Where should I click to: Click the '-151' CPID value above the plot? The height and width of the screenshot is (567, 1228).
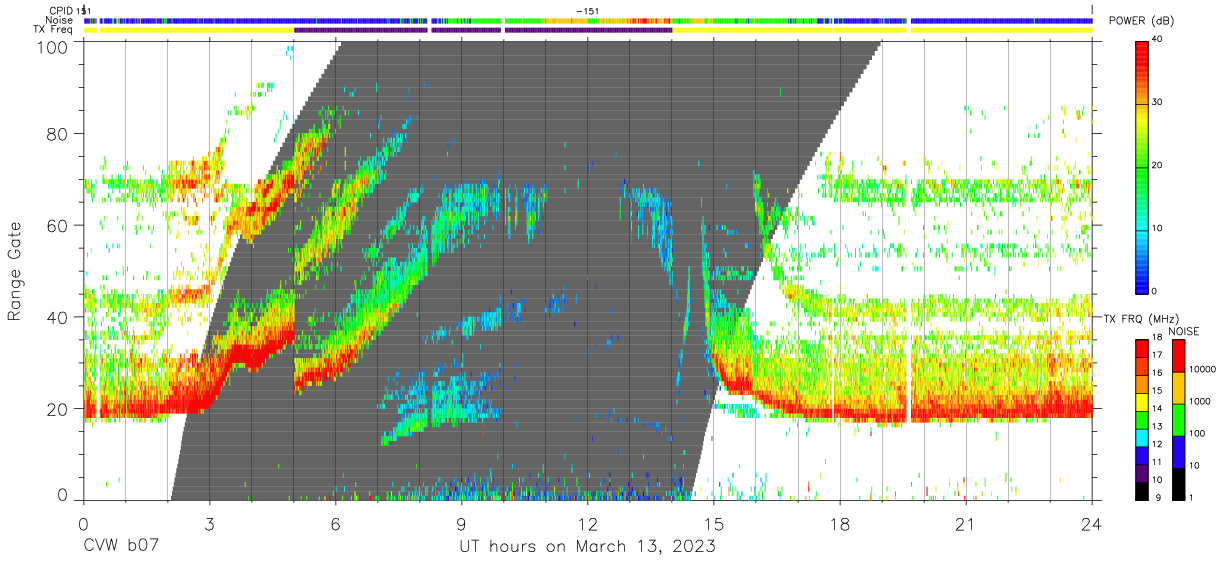click(x=587, y=10)
